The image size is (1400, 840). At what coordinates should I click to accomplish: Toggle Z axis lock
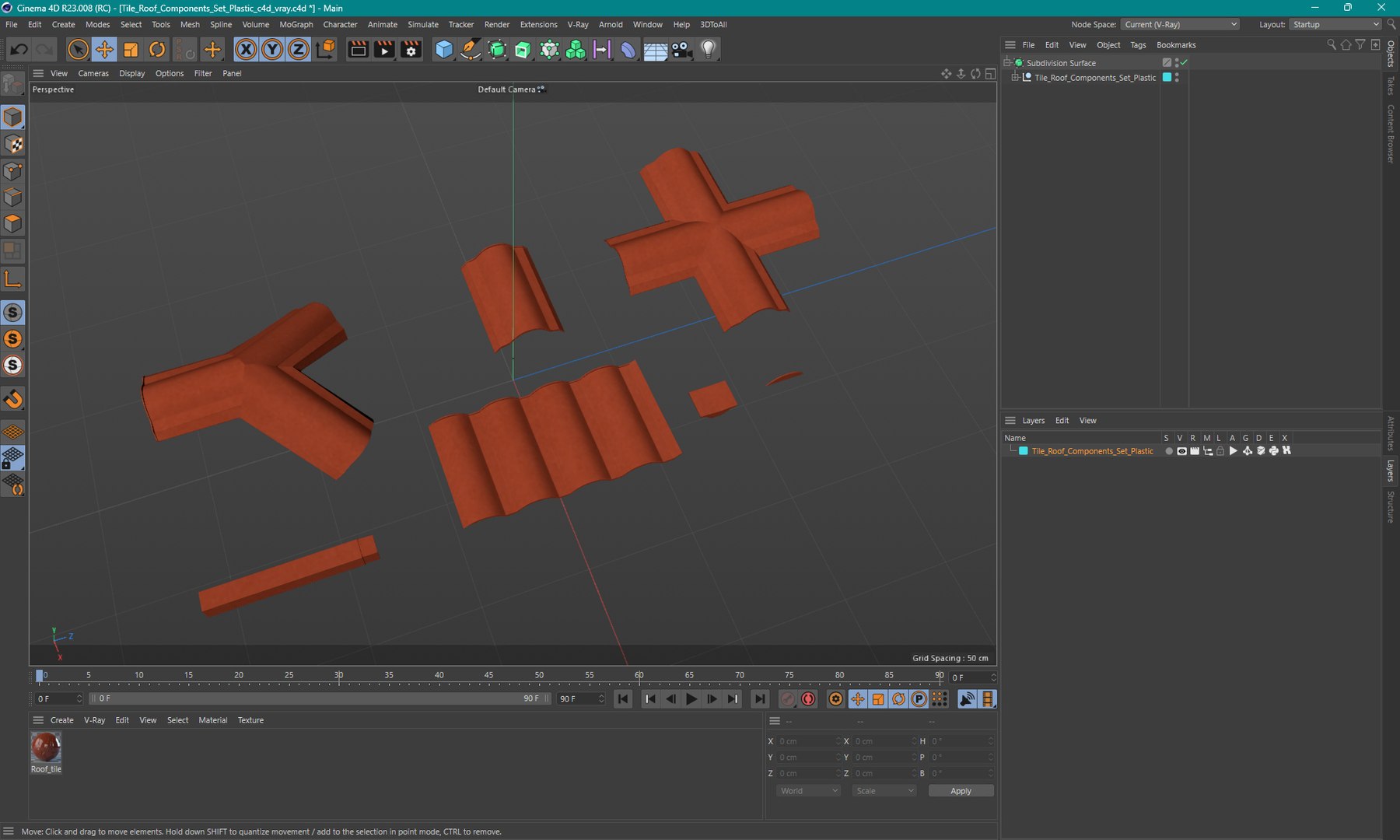click(298, 50)
